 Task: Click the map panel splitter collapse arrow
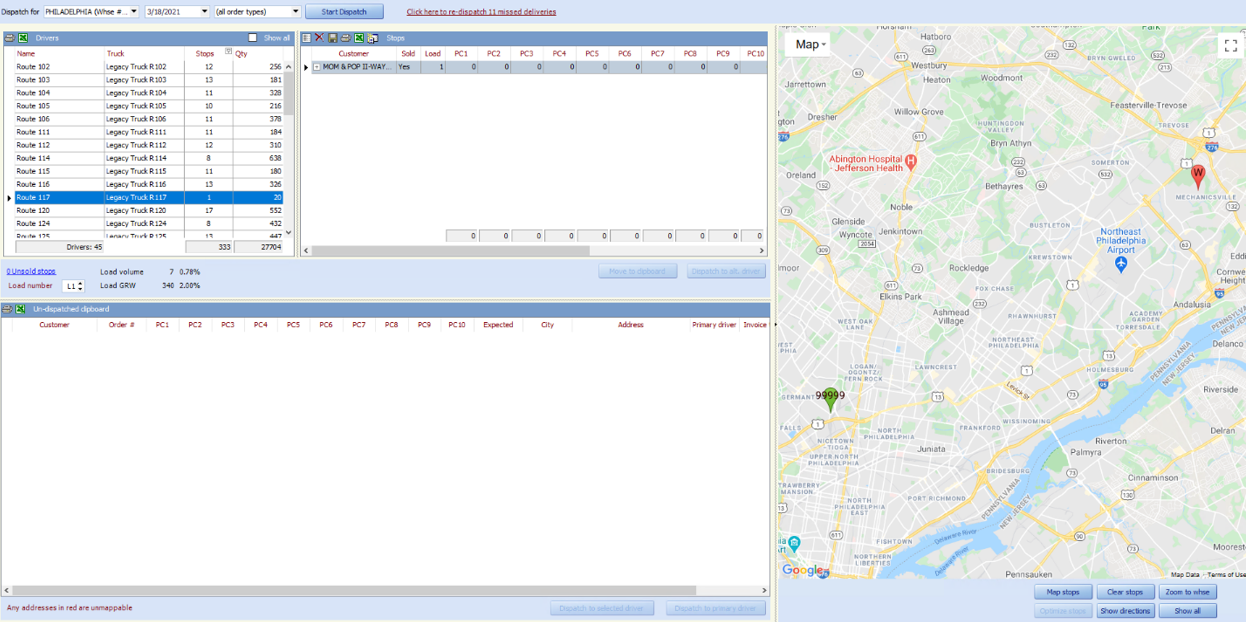(774, 325)
